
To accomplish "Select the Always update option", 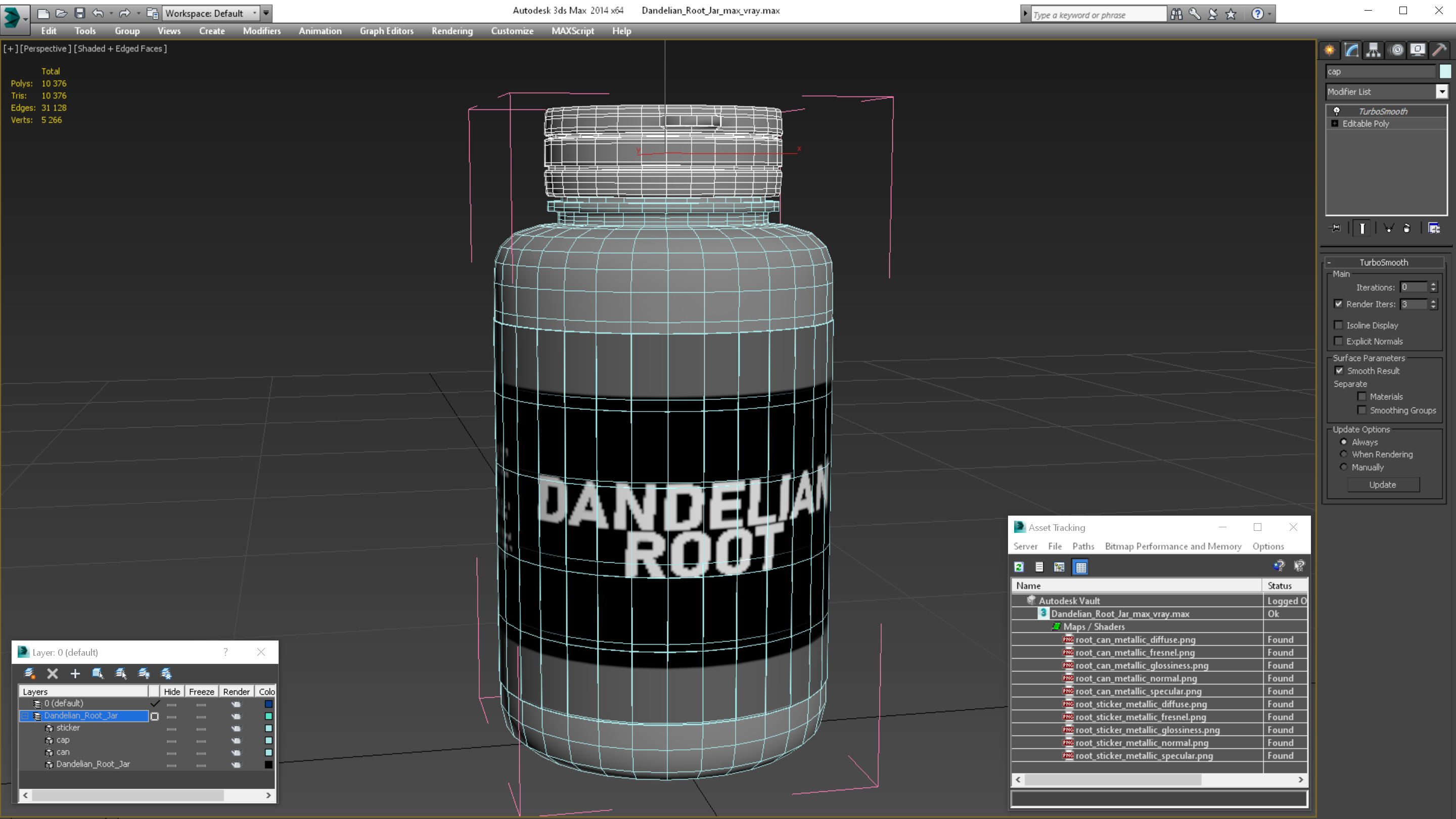I will (1344, 442).
